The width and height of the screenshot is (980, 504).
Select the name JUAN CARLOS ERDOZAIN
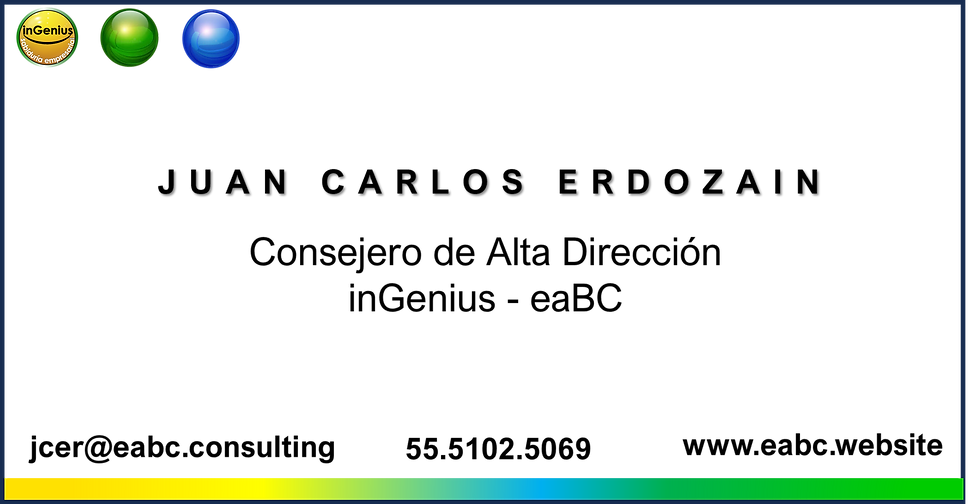click(491, 182)
